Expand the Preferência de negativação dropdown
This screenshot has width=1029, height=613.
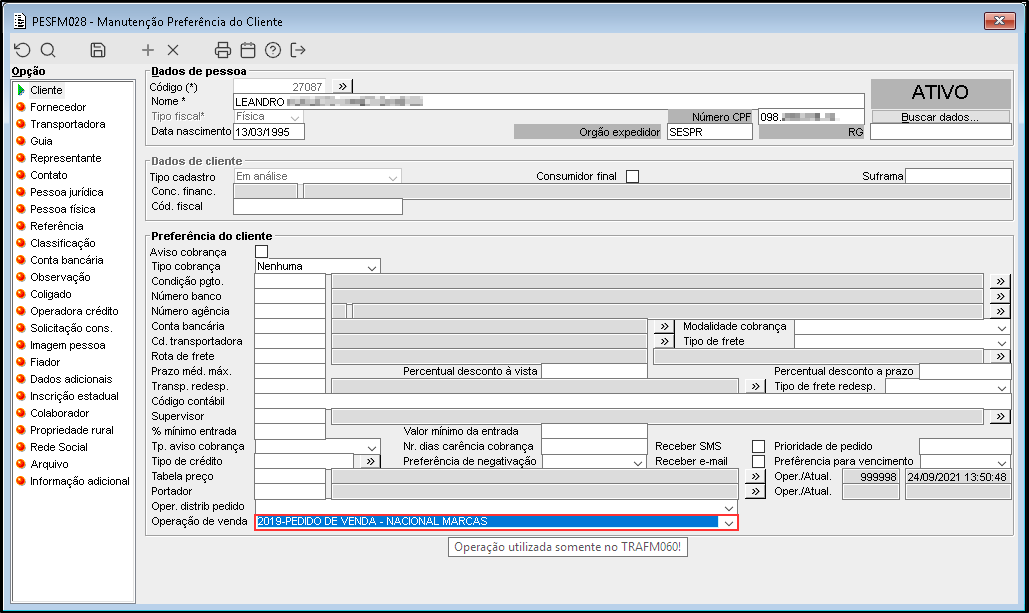pos(638,462)
